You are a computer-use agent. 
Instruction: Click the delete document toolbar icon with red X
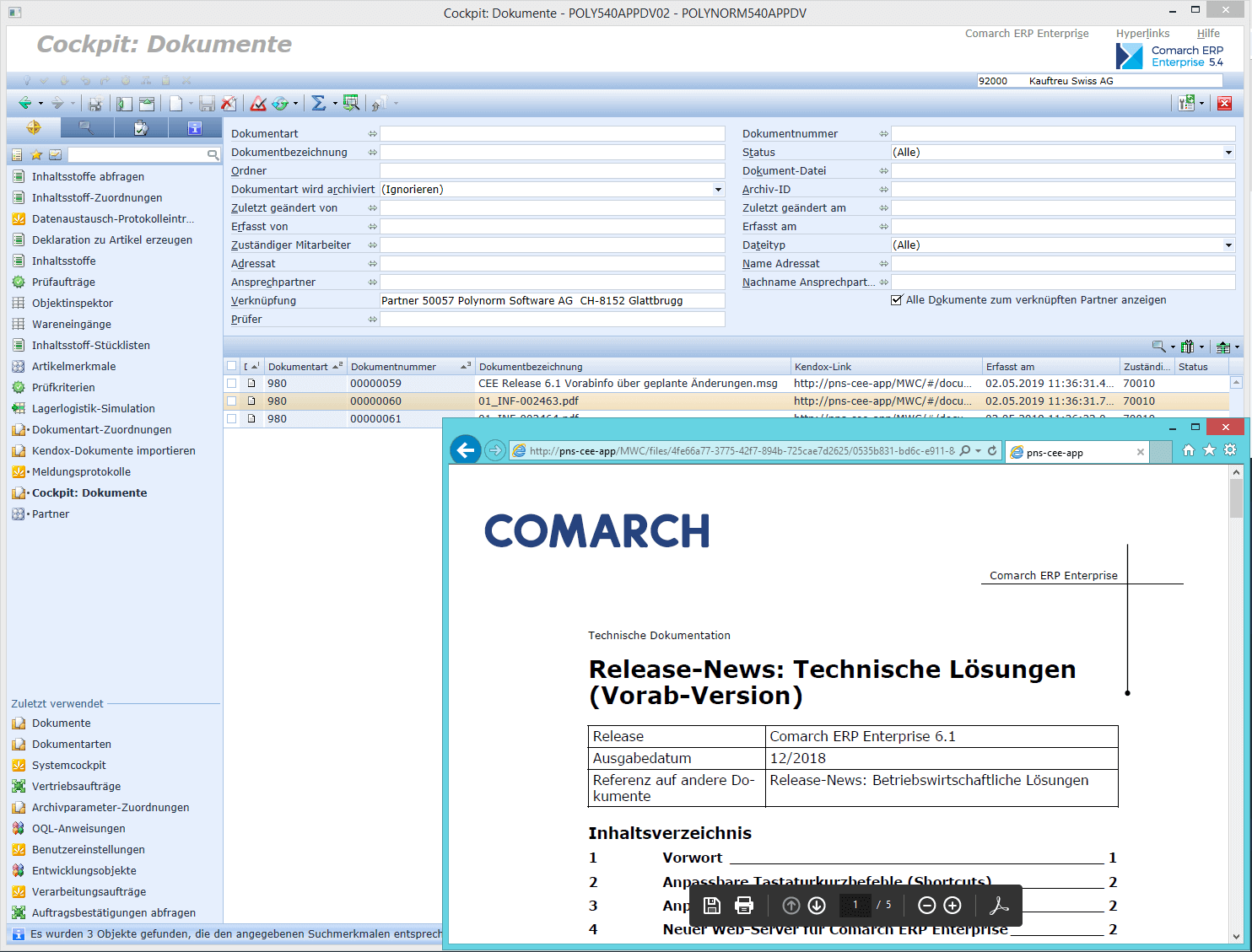pos(229,103)
